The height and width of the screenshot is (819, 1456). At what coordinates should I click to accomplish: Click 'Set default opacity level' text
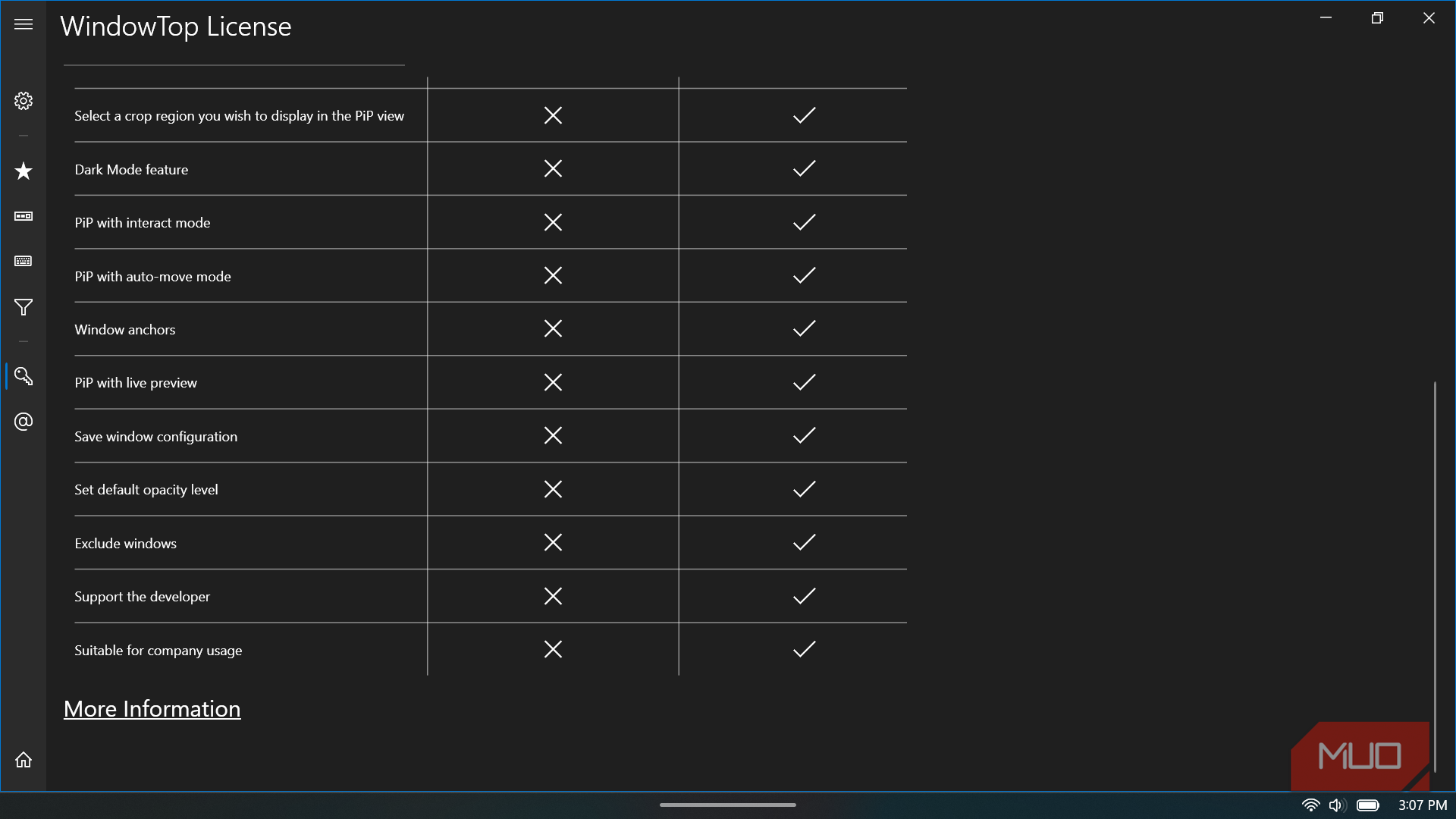146,490
